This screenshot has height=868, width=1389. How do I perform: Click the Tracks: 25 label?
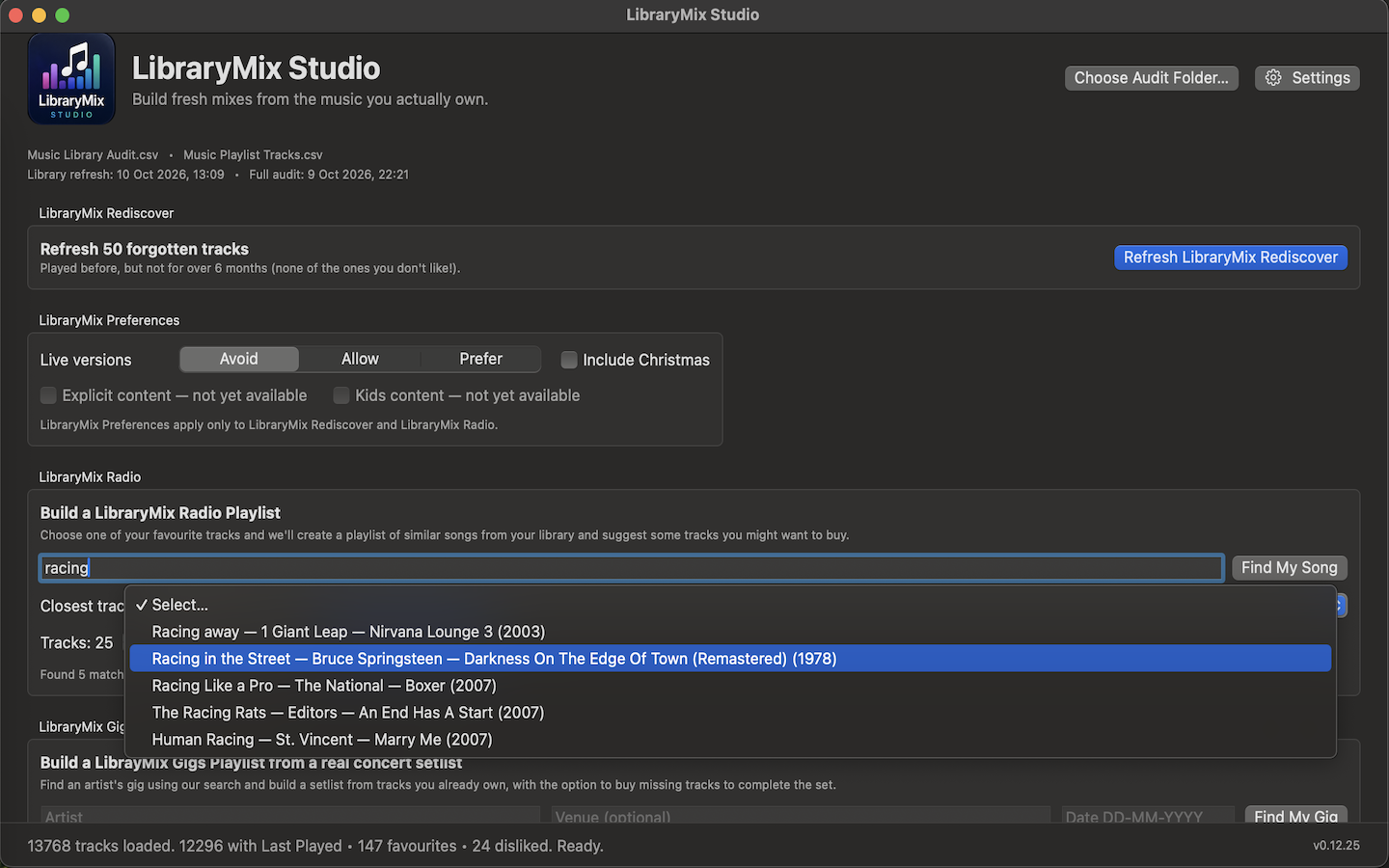[x=76, y=642]
